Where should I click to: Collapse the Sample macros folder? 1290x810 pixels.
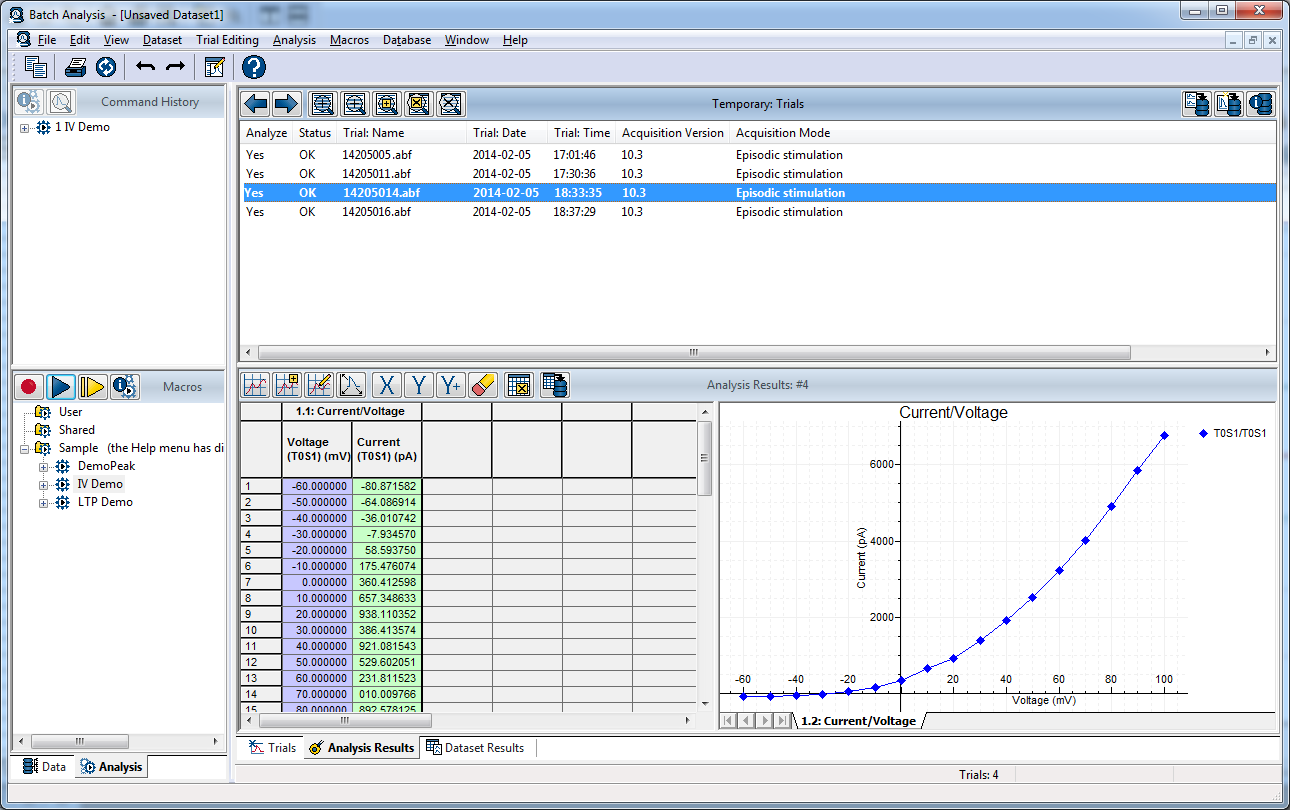click(25, 449)
